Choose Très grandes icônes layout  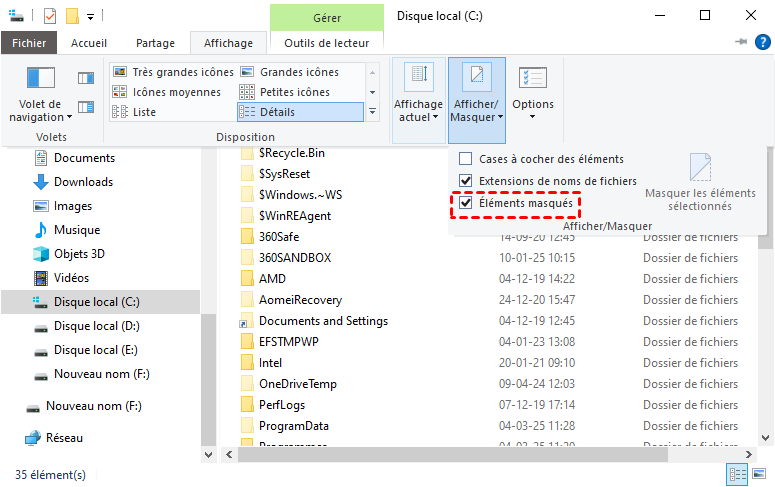point(173,72)
